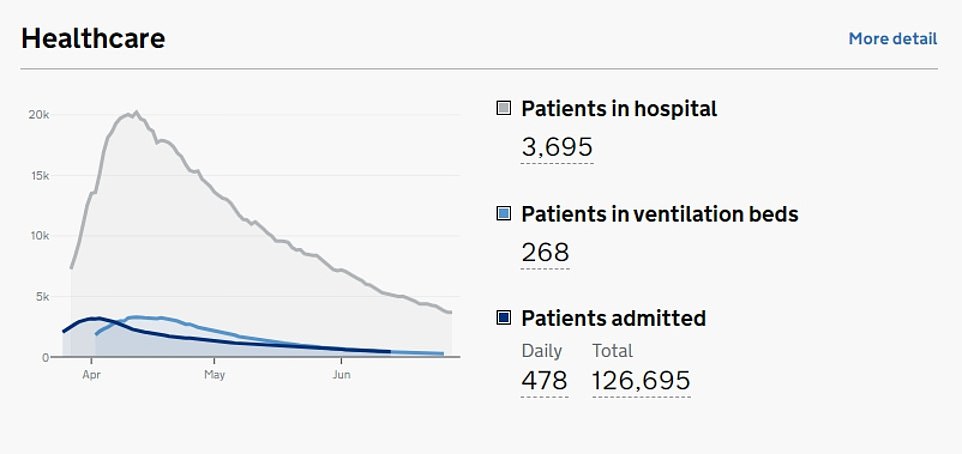Click the Patients in ventilation beds label
Image resolution: width=962 pixels, height=454 pixels.
tap(659, 213)
